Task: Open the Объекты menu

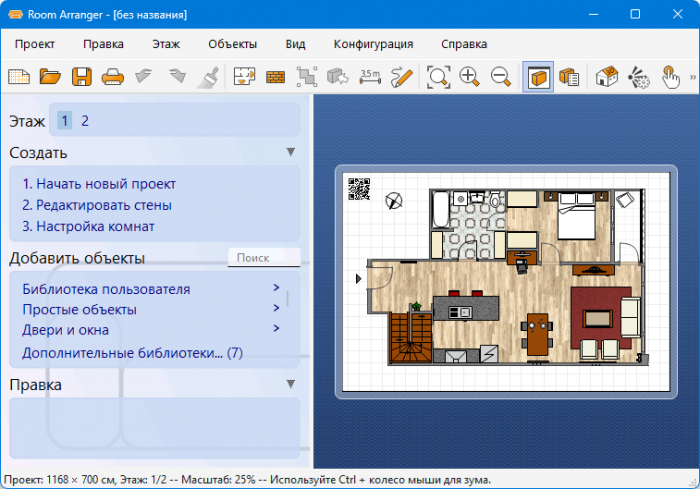Action: point(232,44)
